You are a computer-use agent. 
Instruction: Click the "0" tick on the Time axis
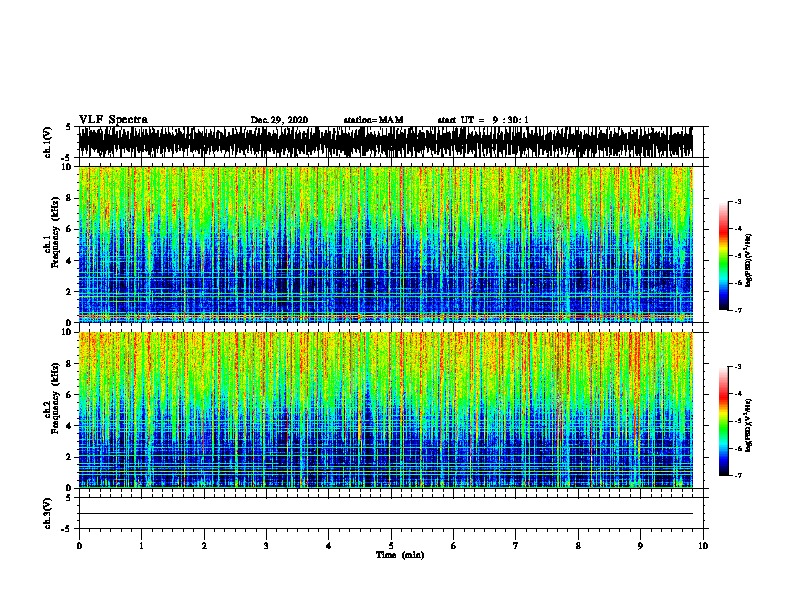click(79, 546)
